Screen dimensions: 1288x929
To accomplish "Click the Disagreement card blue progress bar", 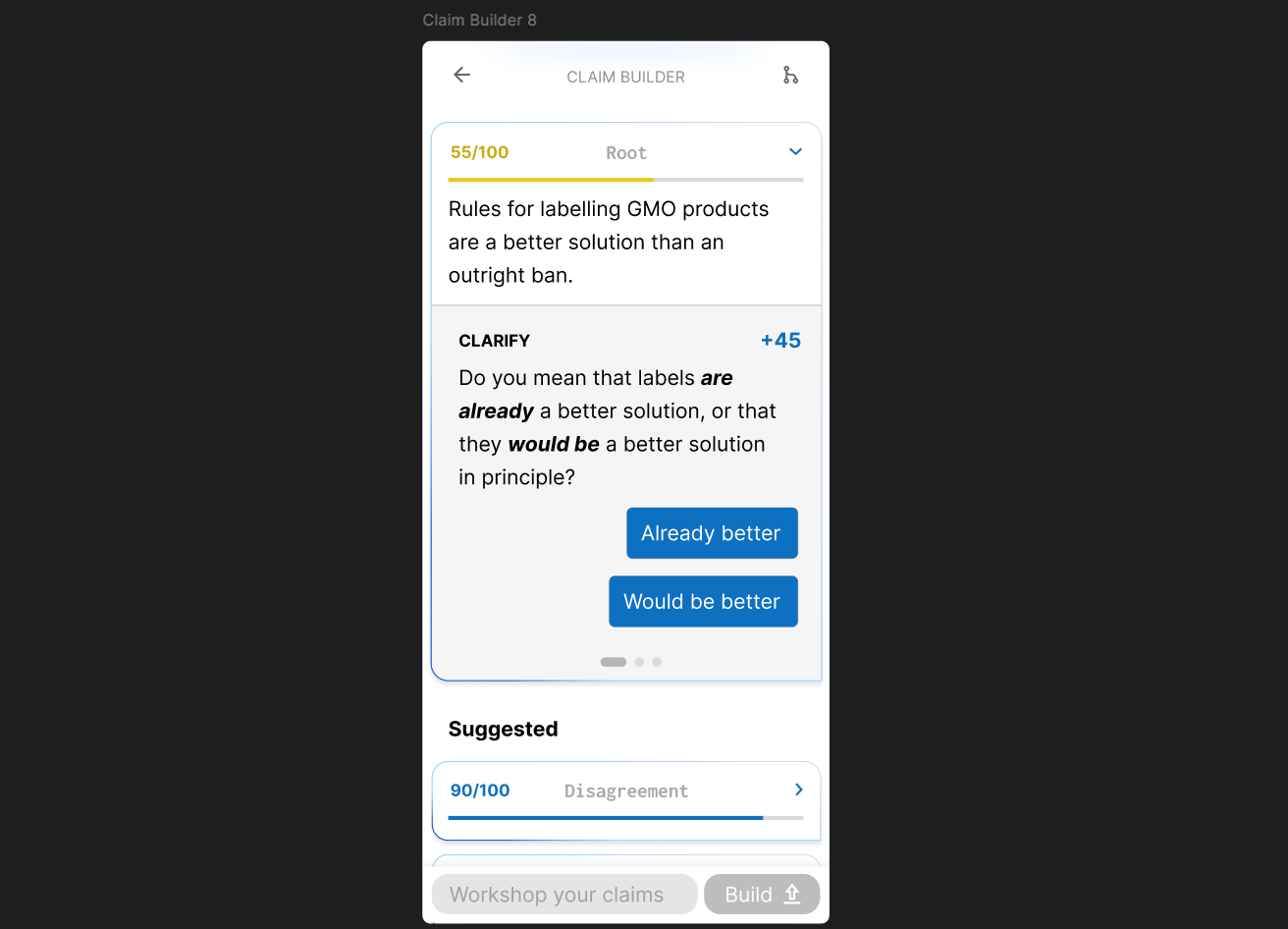I will (625, 818).
